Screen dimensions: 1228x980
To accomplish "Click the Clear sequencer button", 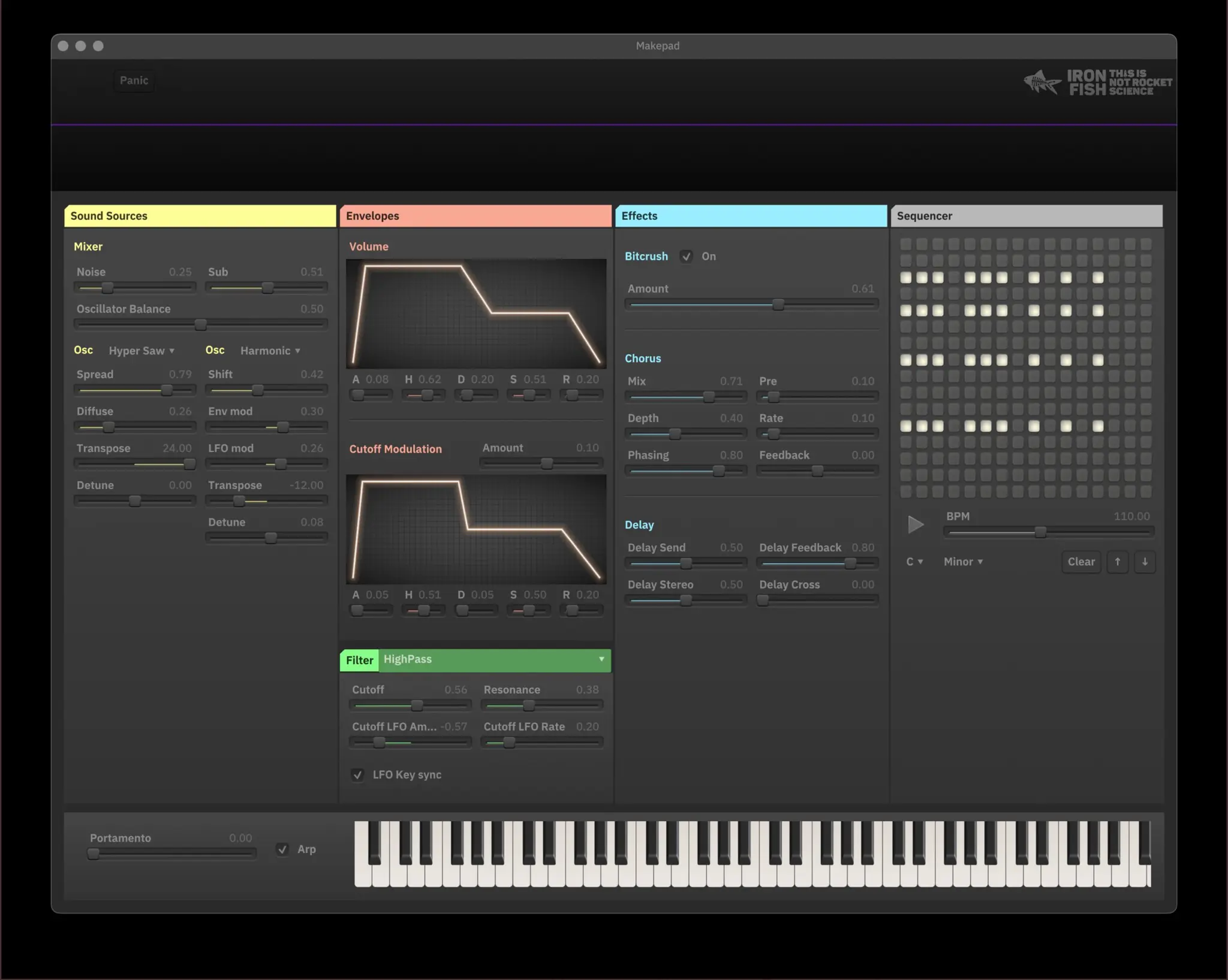I will (1080, 562).
